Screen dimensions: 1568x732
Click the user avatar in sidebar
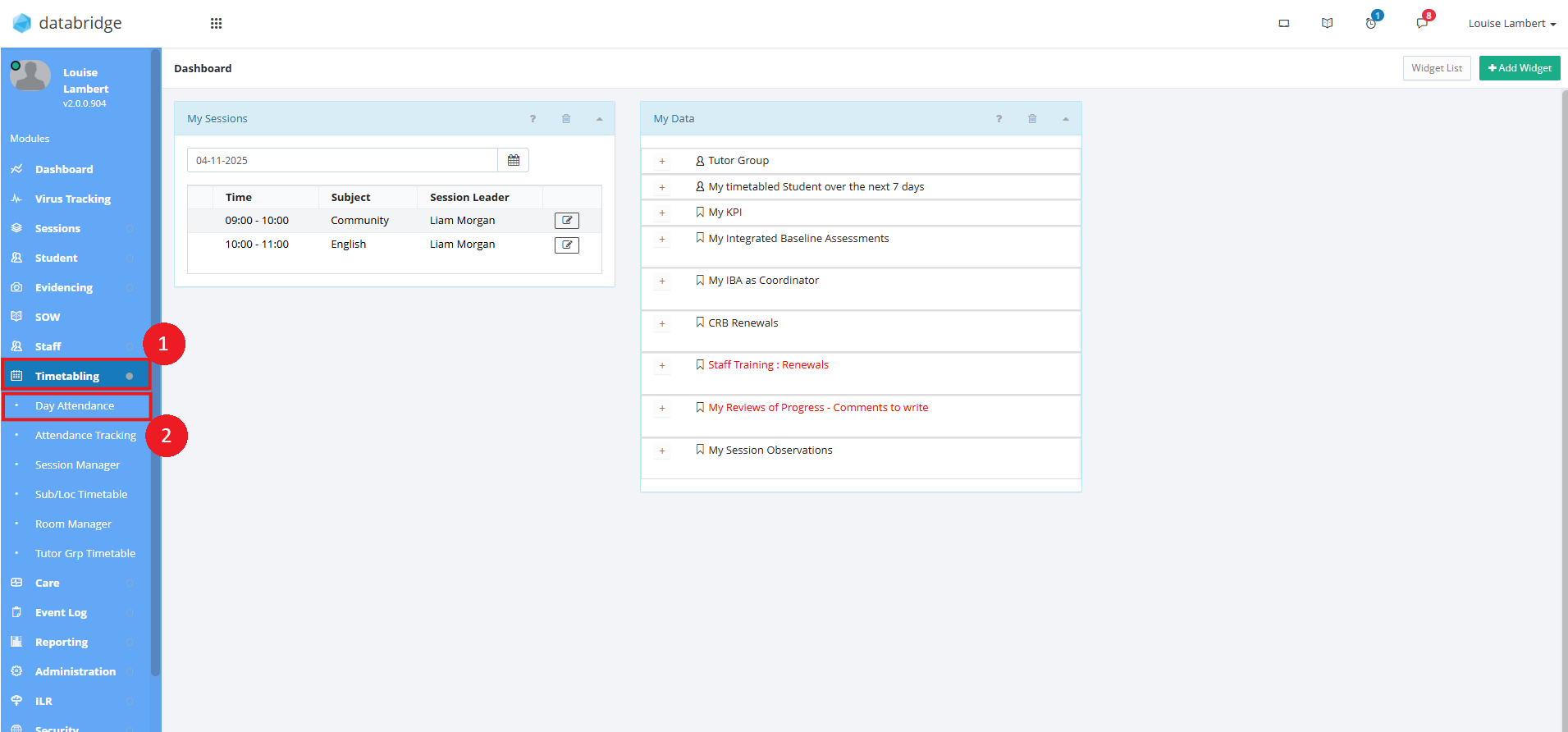(x=30, y=75)
